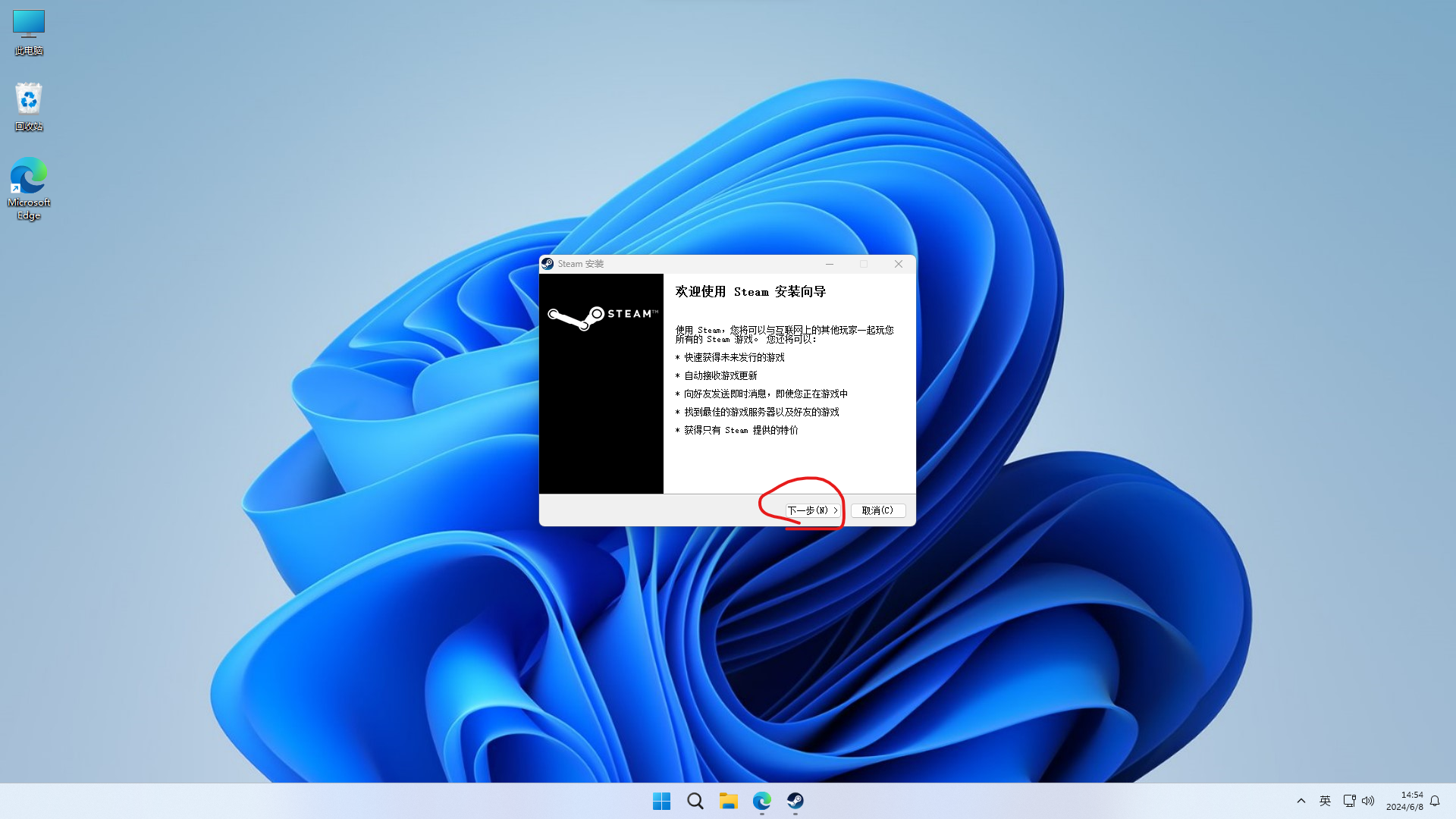Open the Windows Start menu
Image resolution: width=1456 pixels, height=819 pixels.
click(x=661, y=801)
